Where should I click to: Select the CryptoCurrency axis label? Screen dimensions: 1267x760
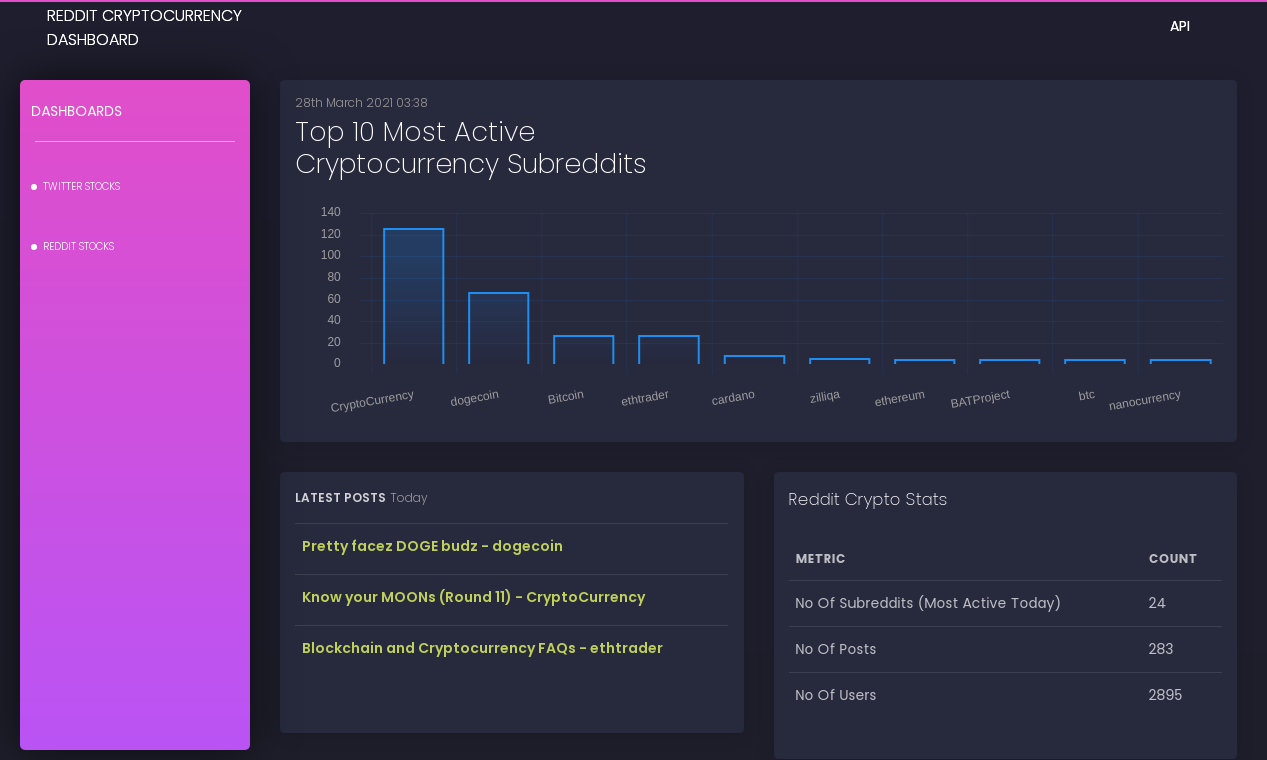(372, 401)
